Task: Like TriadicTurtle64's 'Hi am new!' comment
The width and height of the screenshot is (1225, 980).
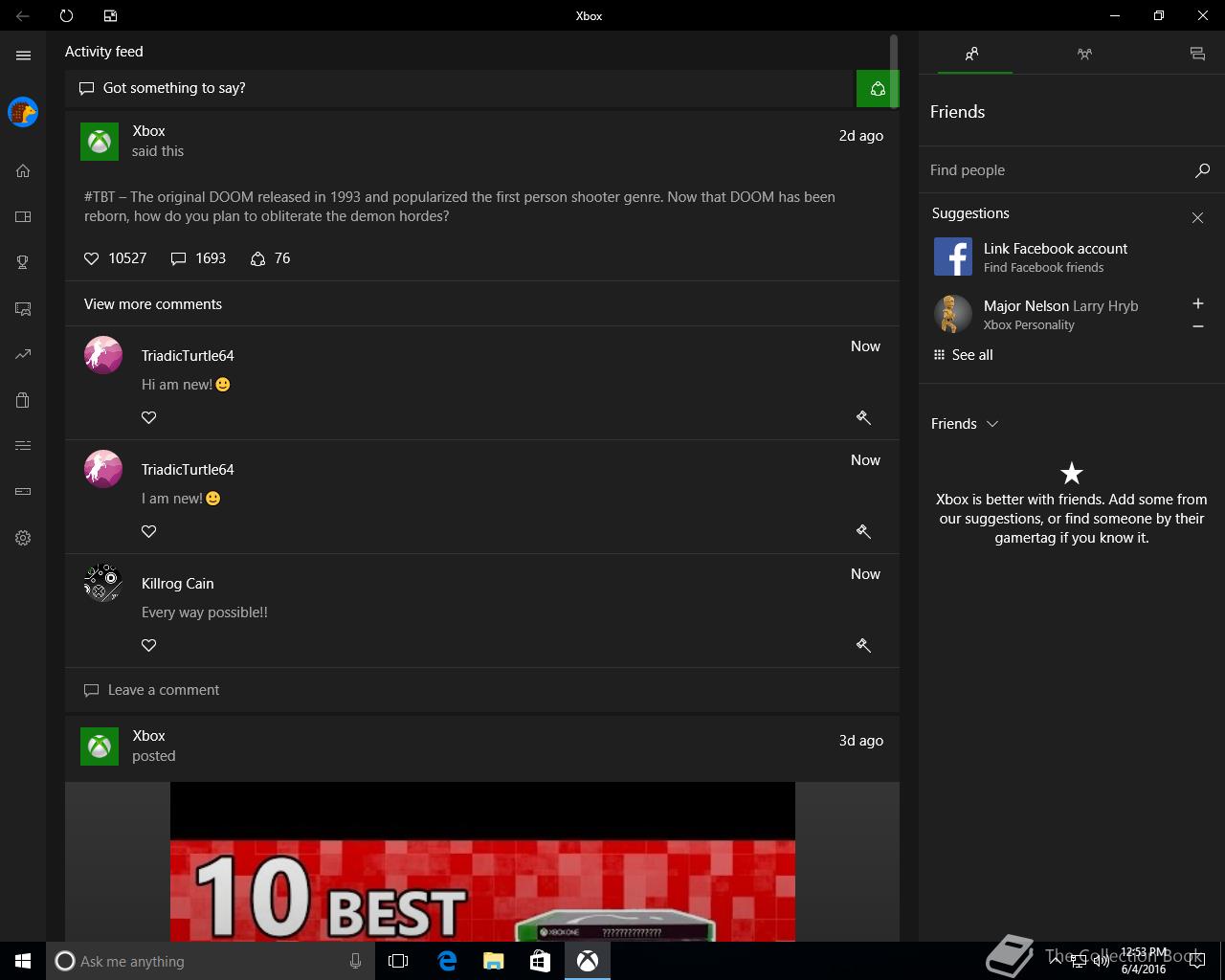Action: click(148, 417)
